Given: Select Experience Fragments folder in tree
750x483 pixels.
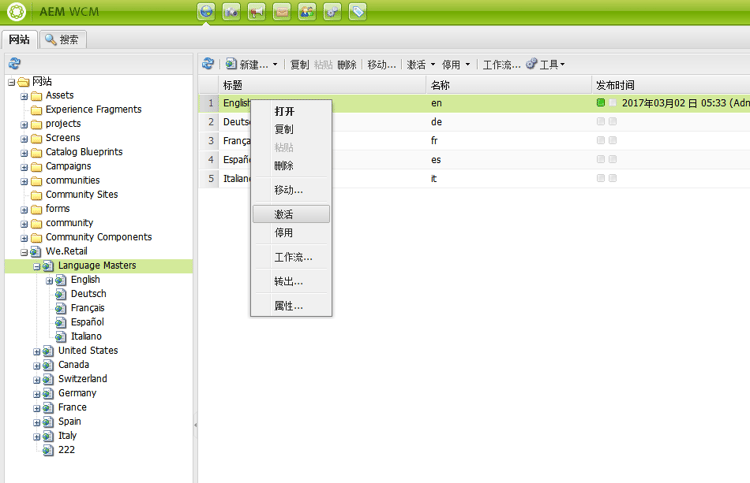Looking at the screenshot, I should [93, 110].
